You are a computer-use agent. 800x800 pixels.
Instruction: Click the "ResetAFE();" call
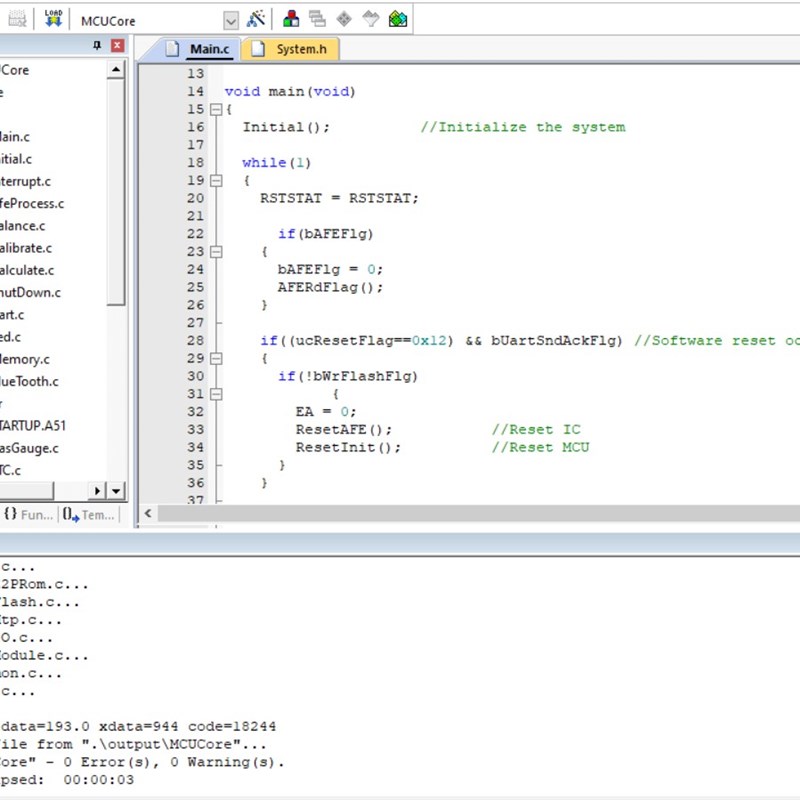coord(344,430)
